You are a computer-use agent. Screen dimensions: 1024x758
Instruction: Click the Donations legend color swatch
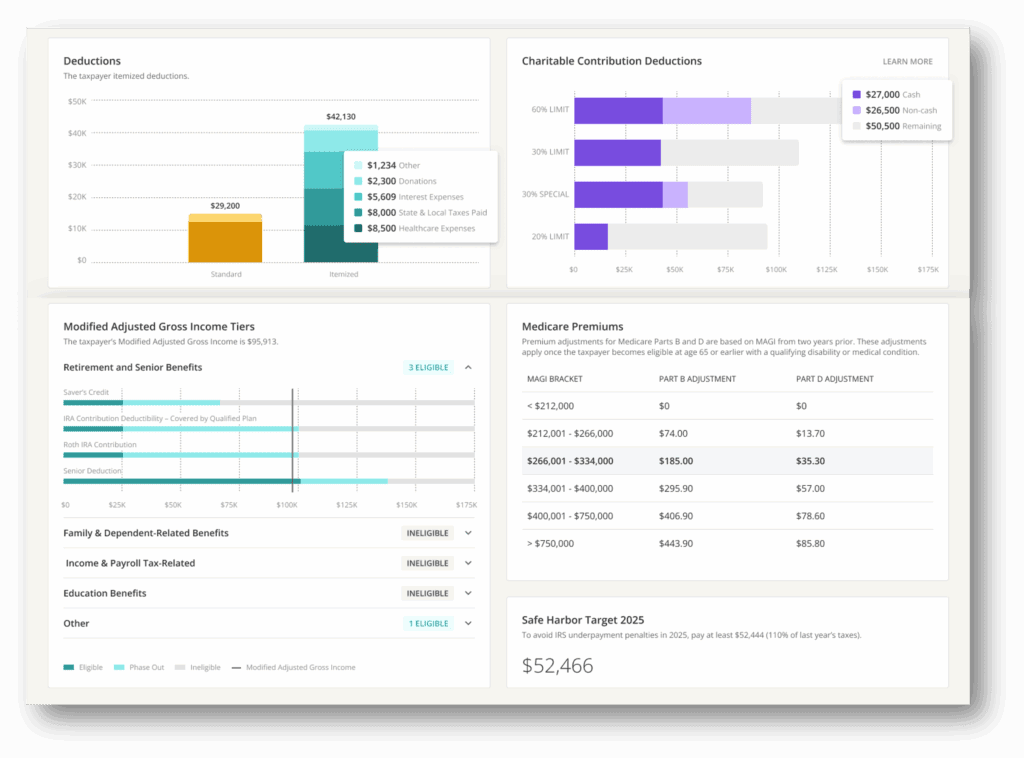358,181
